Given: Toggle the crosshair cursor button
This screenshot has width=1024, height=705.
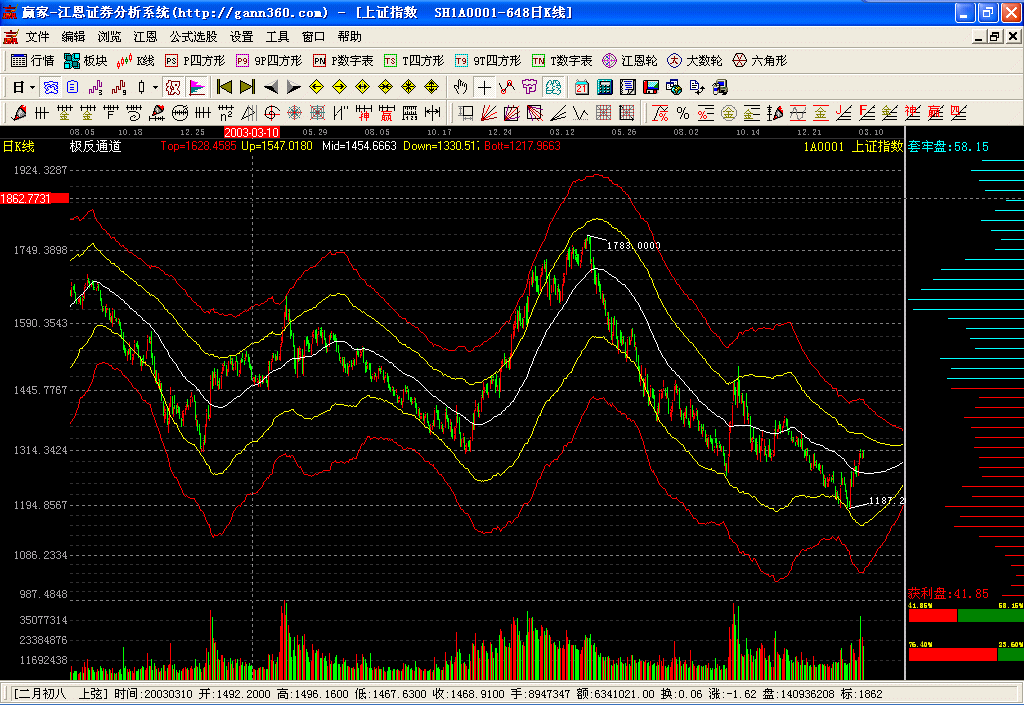Looking at the screenshot, I should [x=484, y=87].
